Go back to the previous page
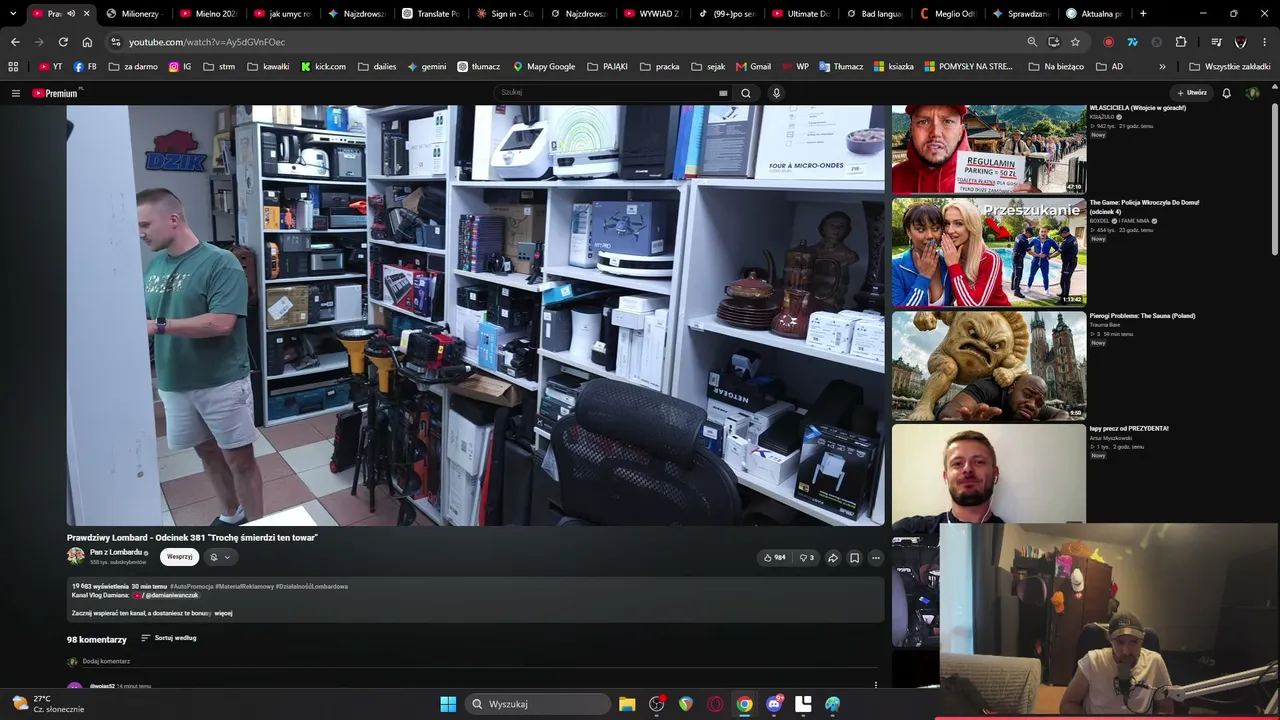1280x720 pixels. coord(15,42)
